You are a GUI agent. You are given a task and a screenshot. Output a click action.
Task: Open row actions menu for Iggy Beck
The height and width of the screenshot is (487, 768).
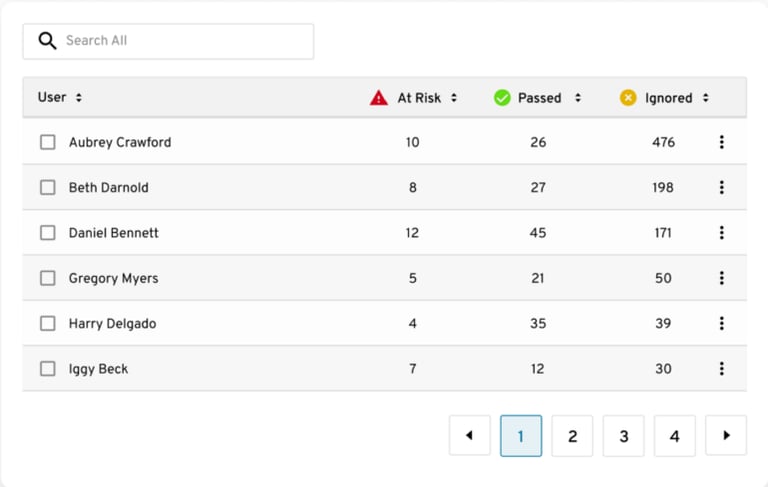721,369
